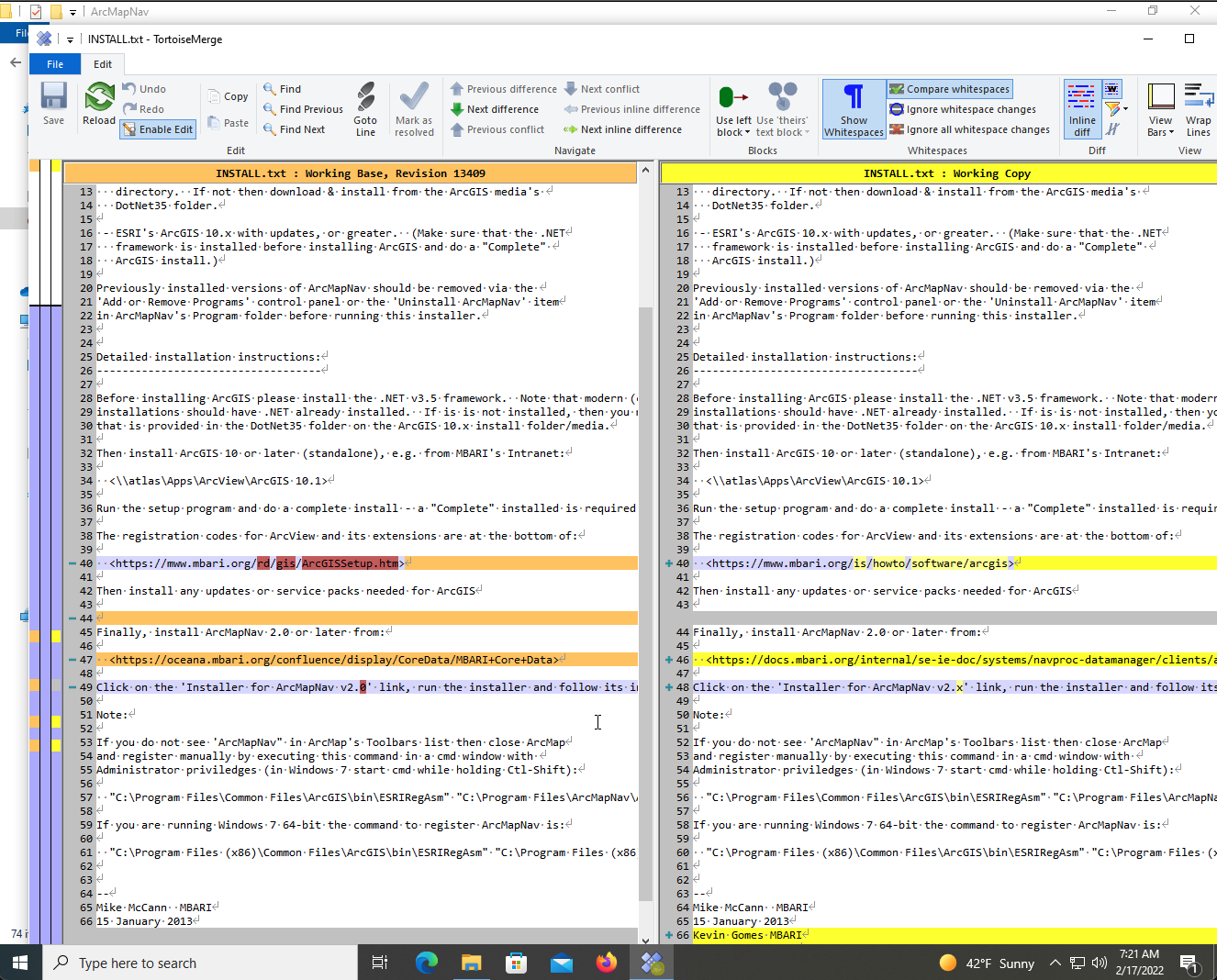Viewport: 1217px width, 980px height.
Task: Toggle Show Whitespaces button
Action: click(x=854, y=109)
